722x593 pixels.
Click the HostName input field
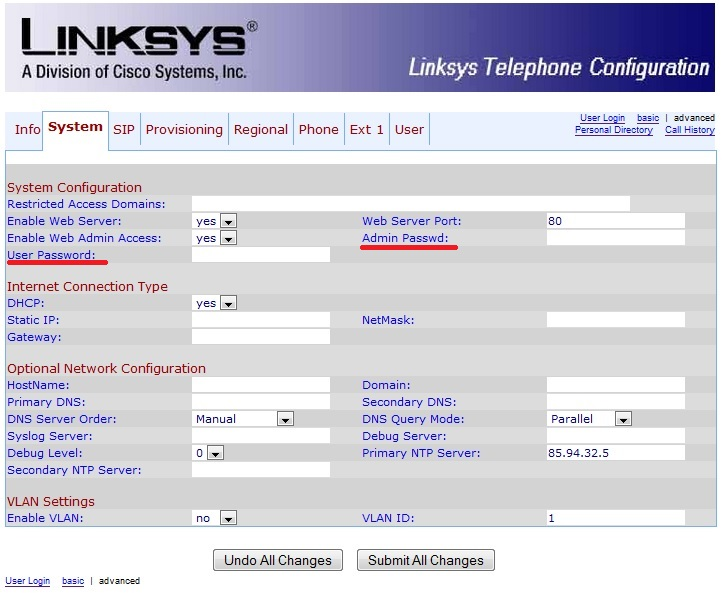point(261,385)
